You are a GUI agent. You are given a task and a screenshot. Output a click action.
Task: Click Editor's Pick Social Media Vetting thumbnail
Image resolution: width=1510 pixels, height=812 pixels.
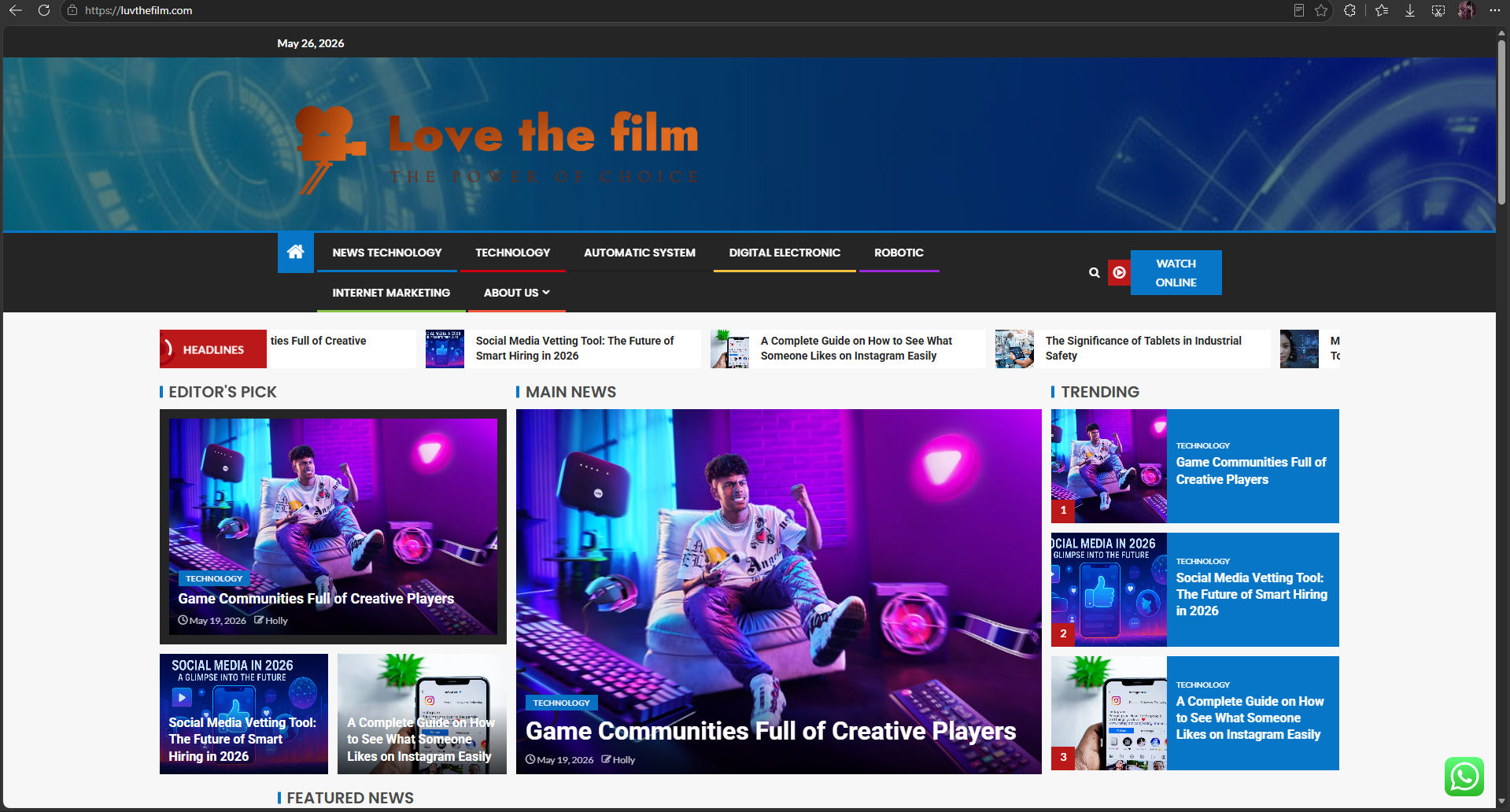point(243,714)
